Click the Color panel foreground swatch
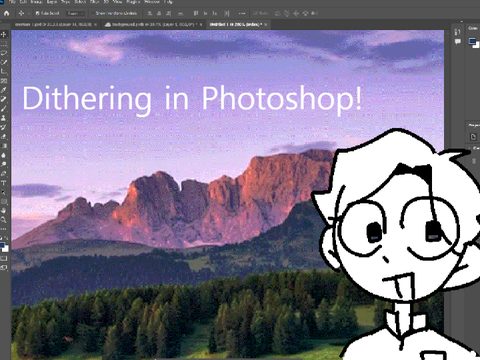This screenshot has width=480, height=360. tap(472, 41)
